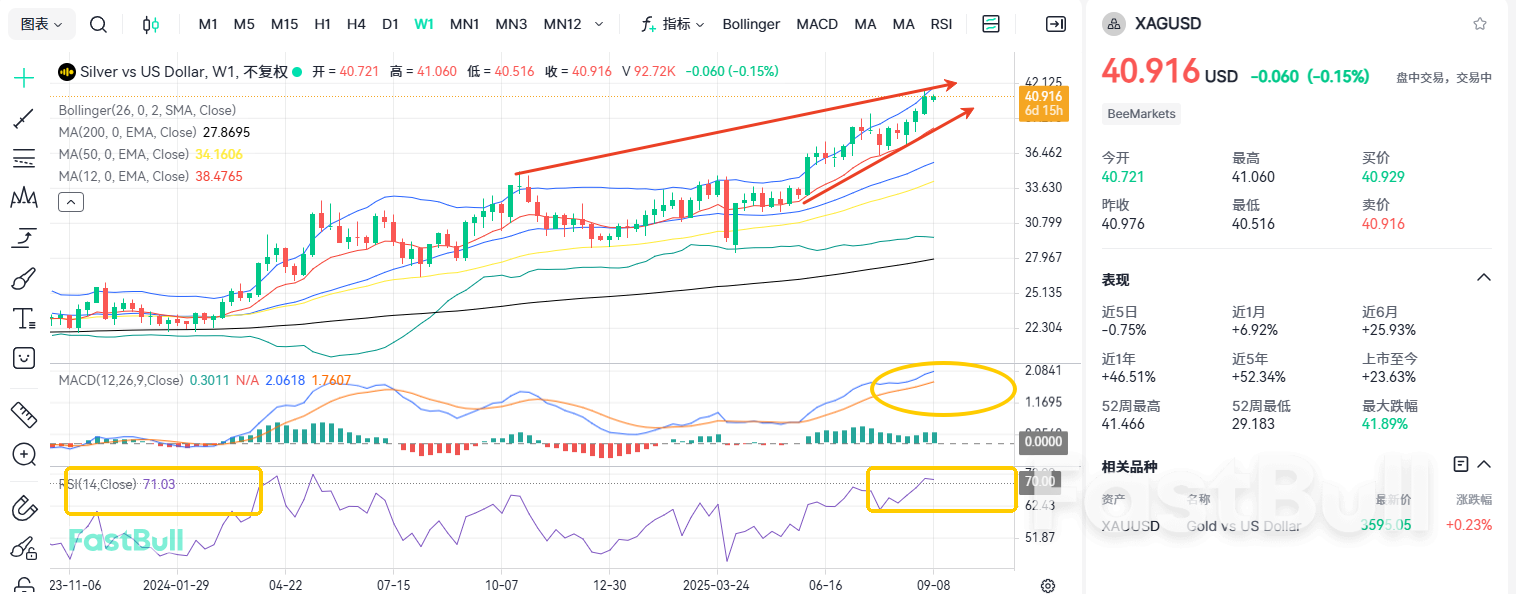Open the candlestick chart style selector

point(150,24)
